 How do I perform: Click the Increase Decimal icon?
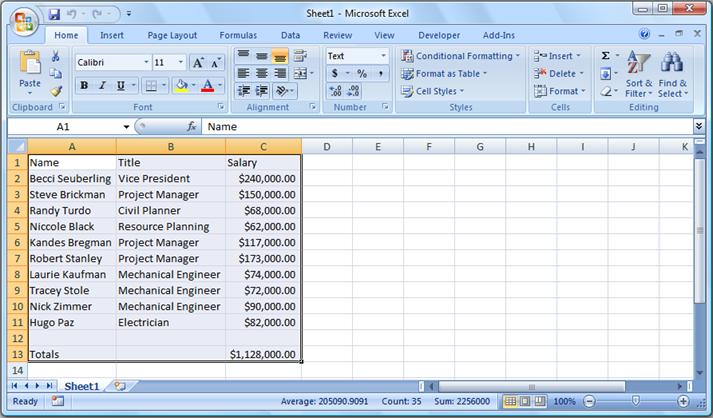(x=336, y=91)
